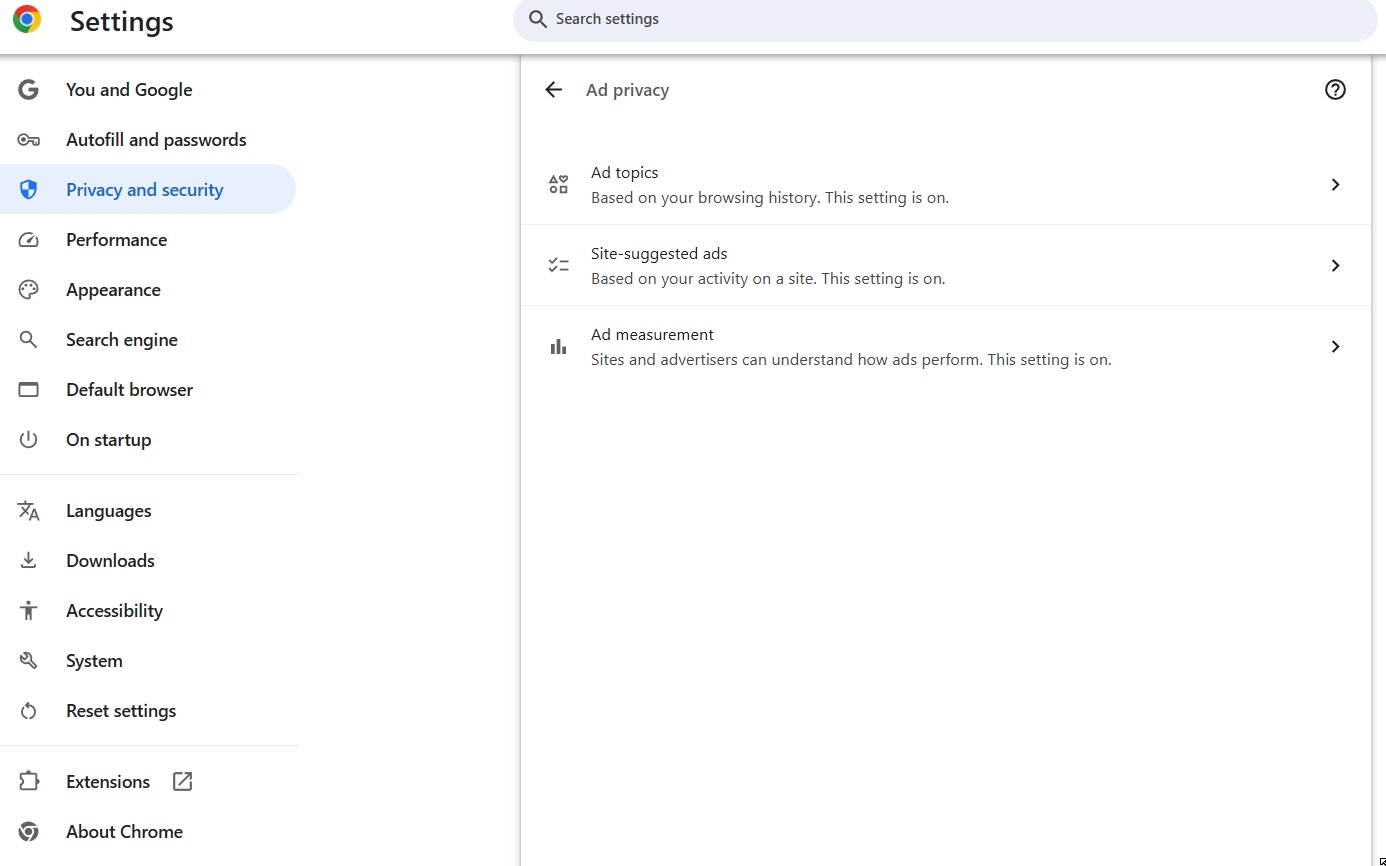Click the Search settings input field

[950, 20]
